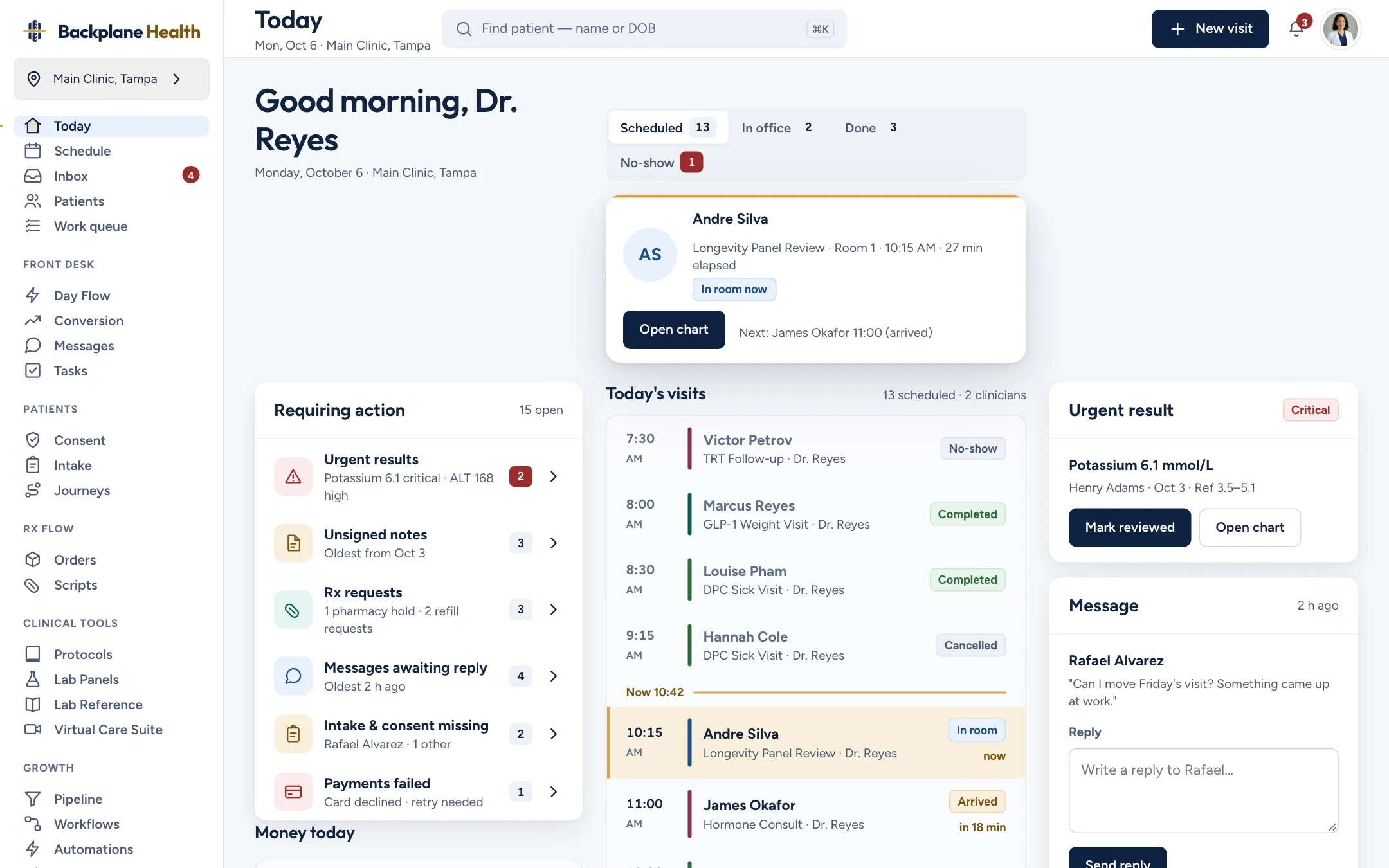Open the Conversion trend icon
The height and width of the screenshot is (868, 1389).
coord(33,321)
